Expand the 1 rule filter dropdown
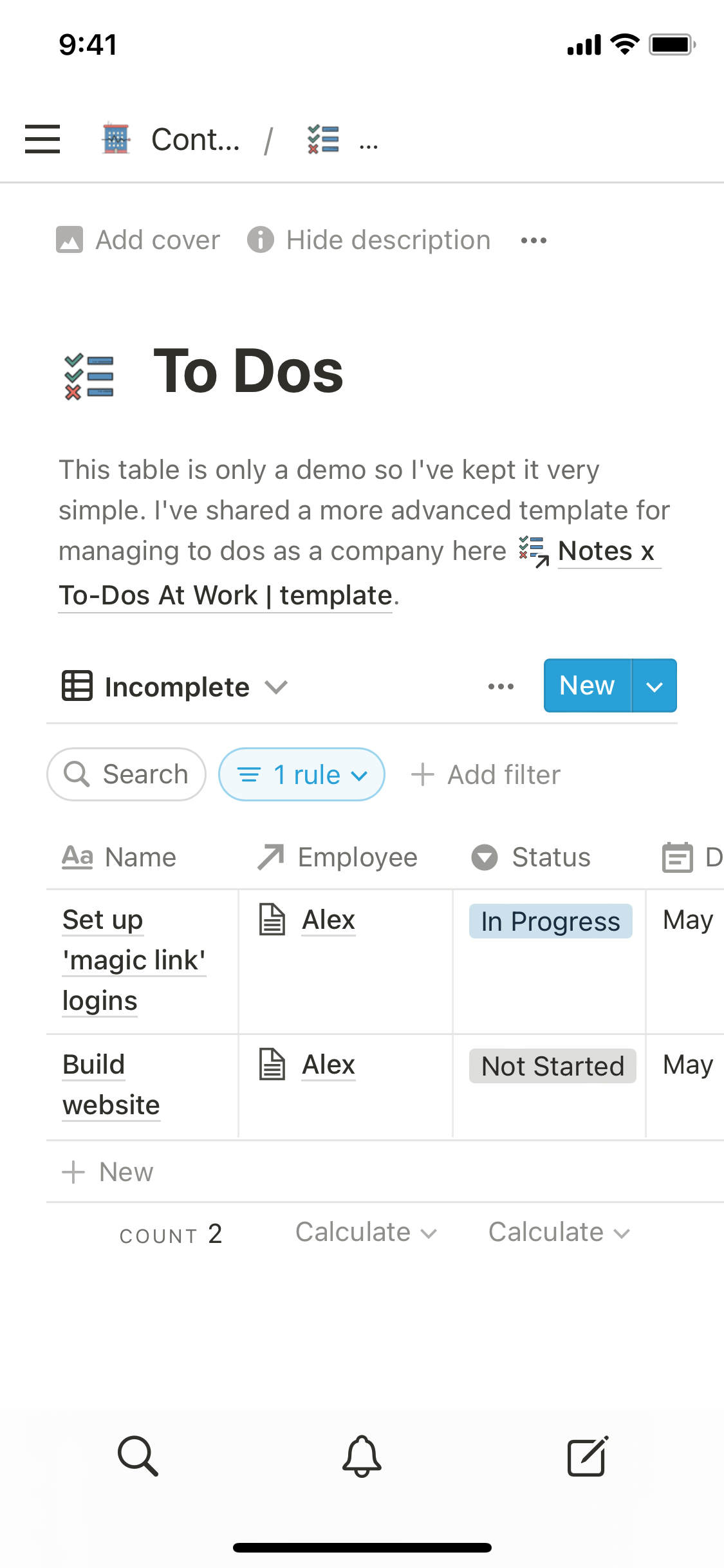Viewport: 724px width, 1568px height. pyautogui.click(x=302, y=774)
